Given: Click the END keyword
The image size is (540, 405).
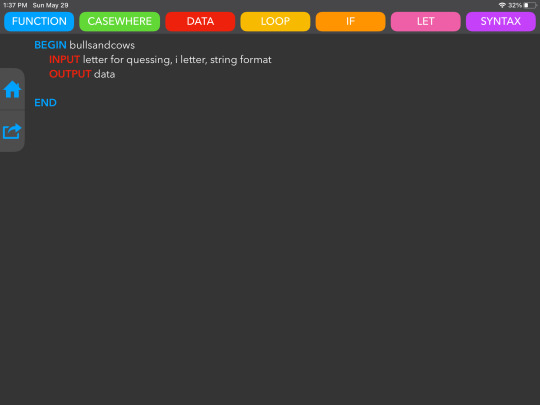Looking at the screenshot, I should (45, 103).
